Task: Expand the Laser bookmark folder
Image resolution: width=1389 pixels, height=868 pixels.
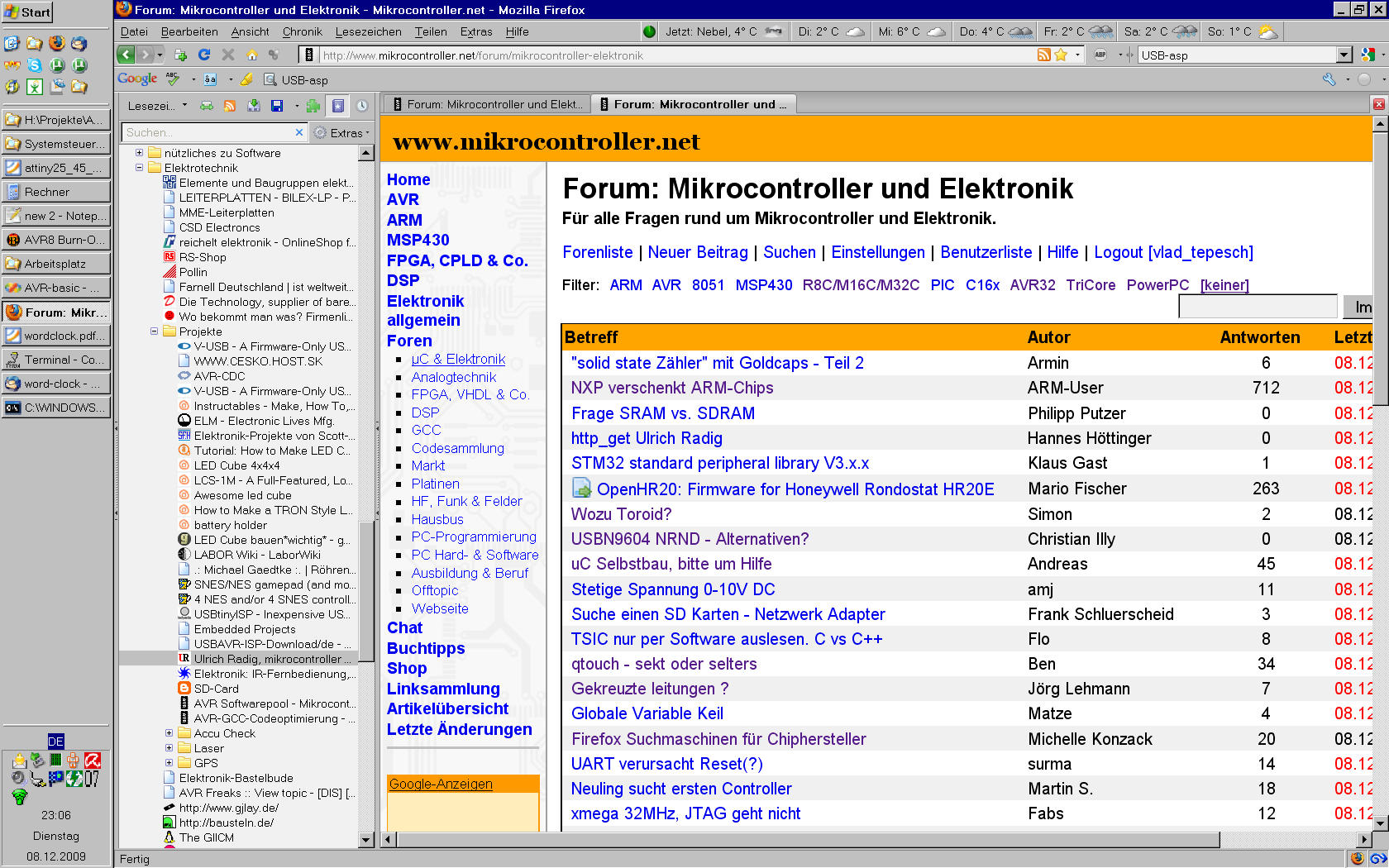Action: point(169,748)
